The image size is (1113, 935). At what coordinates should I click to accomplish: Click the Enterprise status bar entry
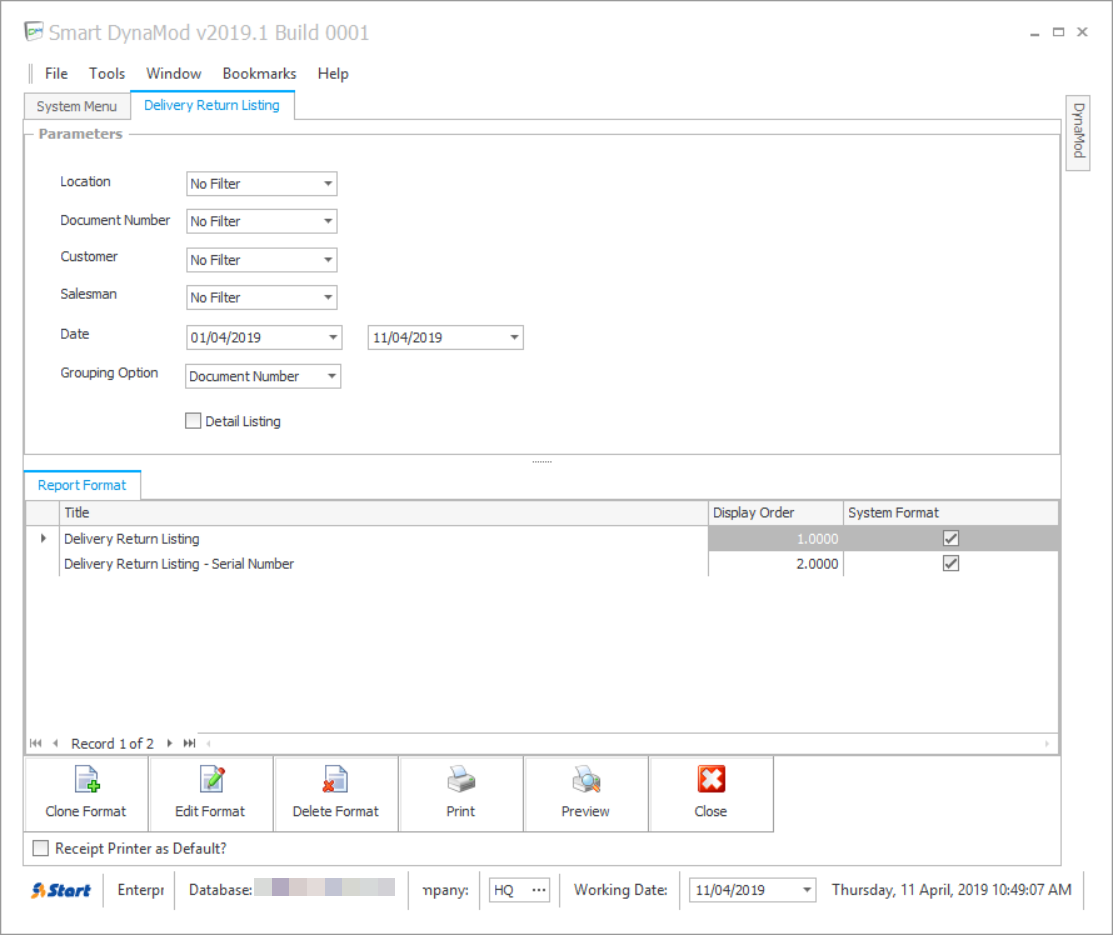(x=141, y=890)
